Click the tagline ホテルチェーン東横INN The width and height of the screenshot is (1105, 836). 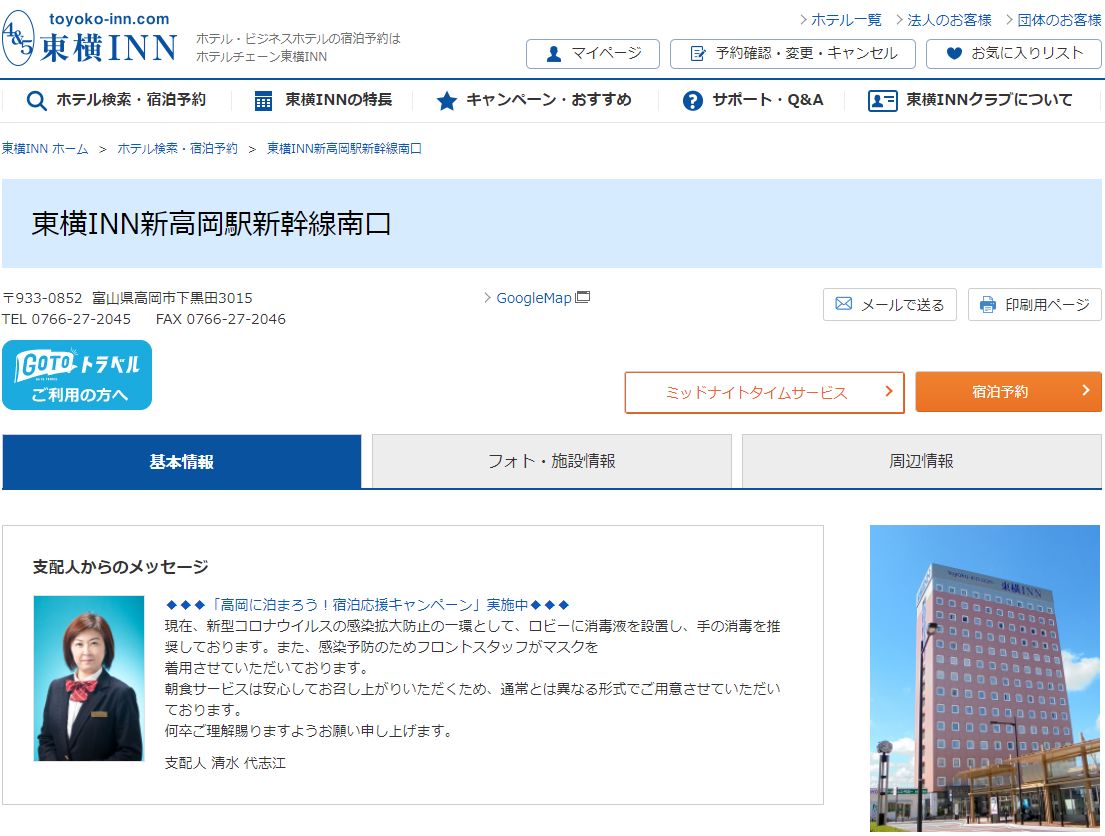click(x=261, y=57)
